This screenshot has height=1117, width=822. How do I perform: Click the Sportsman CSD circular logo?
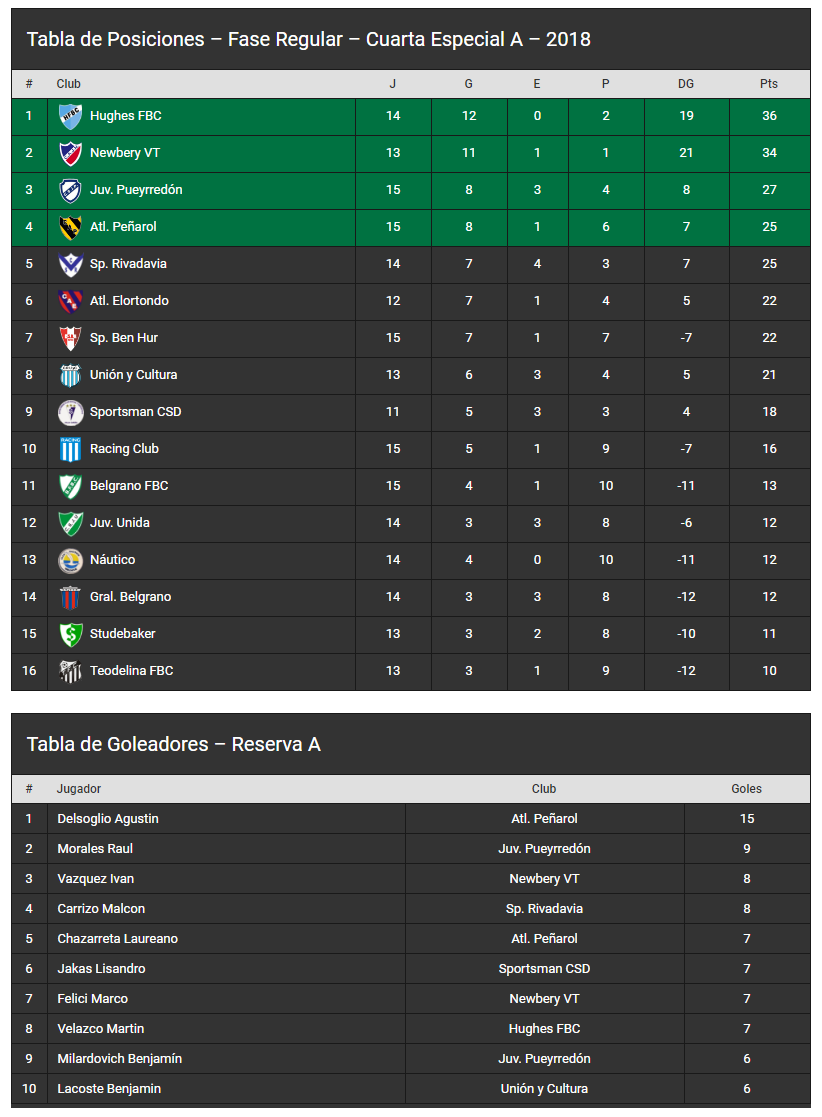[x=70, y=412]
